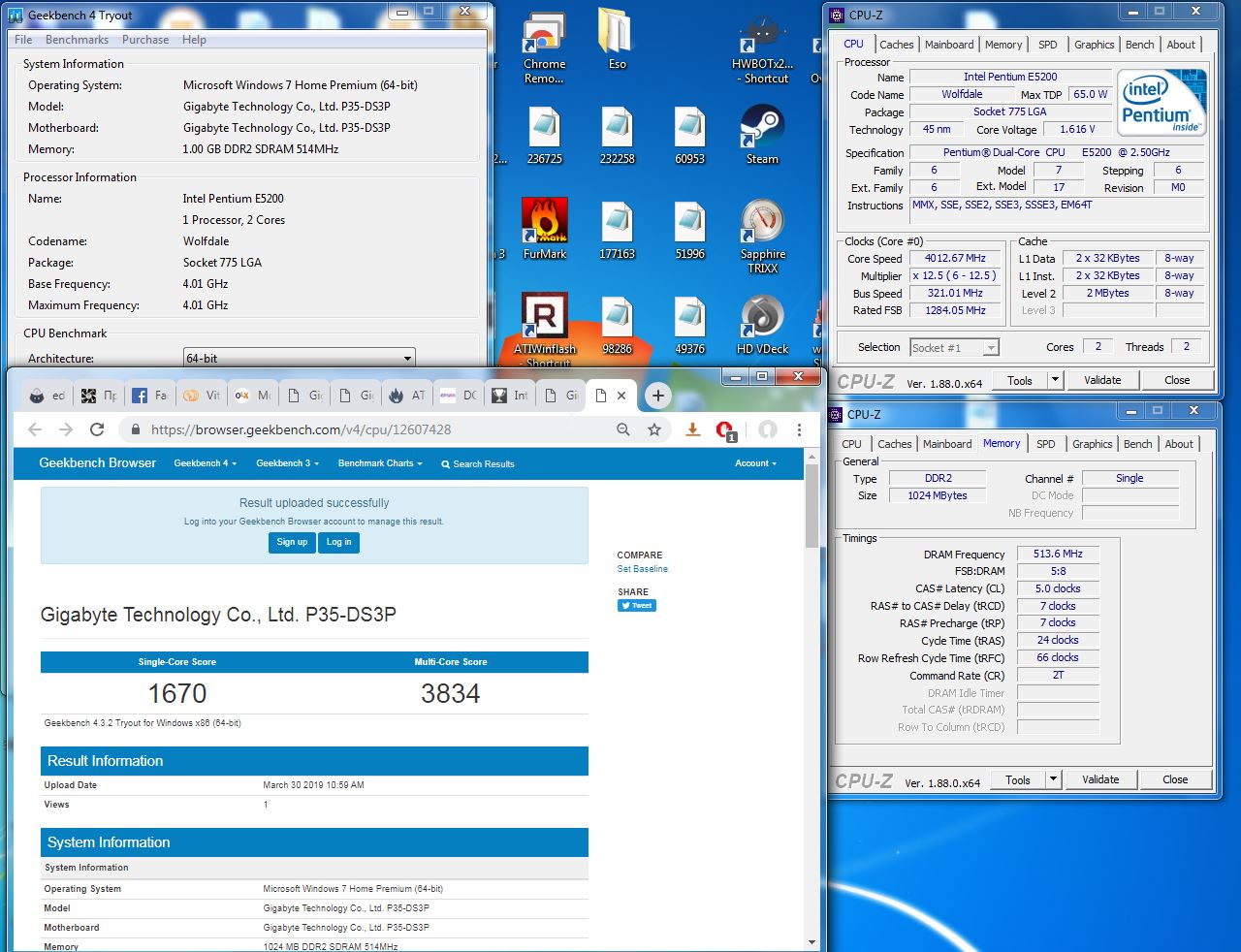Close the active Geekbench browser tab
Viewport: 1241px width, 952px height.
[x=621, y=396]
